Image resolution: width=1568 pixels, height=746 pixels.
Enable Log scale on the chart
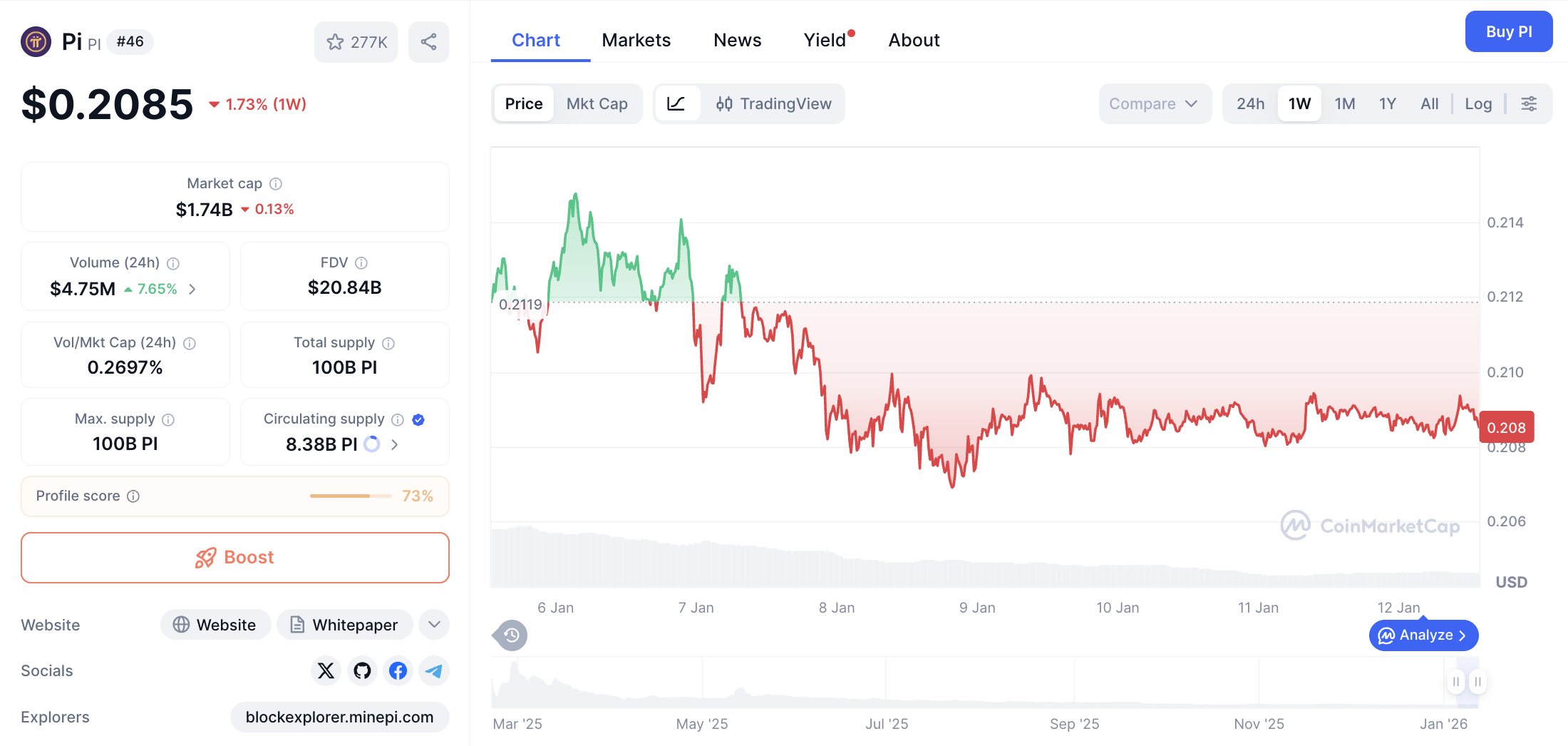tap(1478, 103)
